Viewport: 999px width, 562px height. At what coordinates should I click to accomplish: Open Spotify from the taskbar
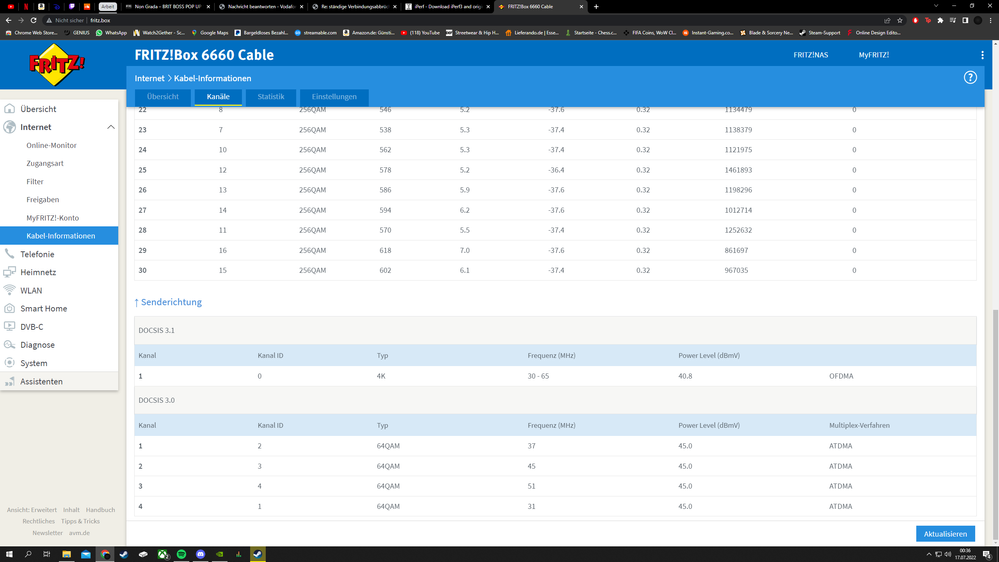click(182, 554)
